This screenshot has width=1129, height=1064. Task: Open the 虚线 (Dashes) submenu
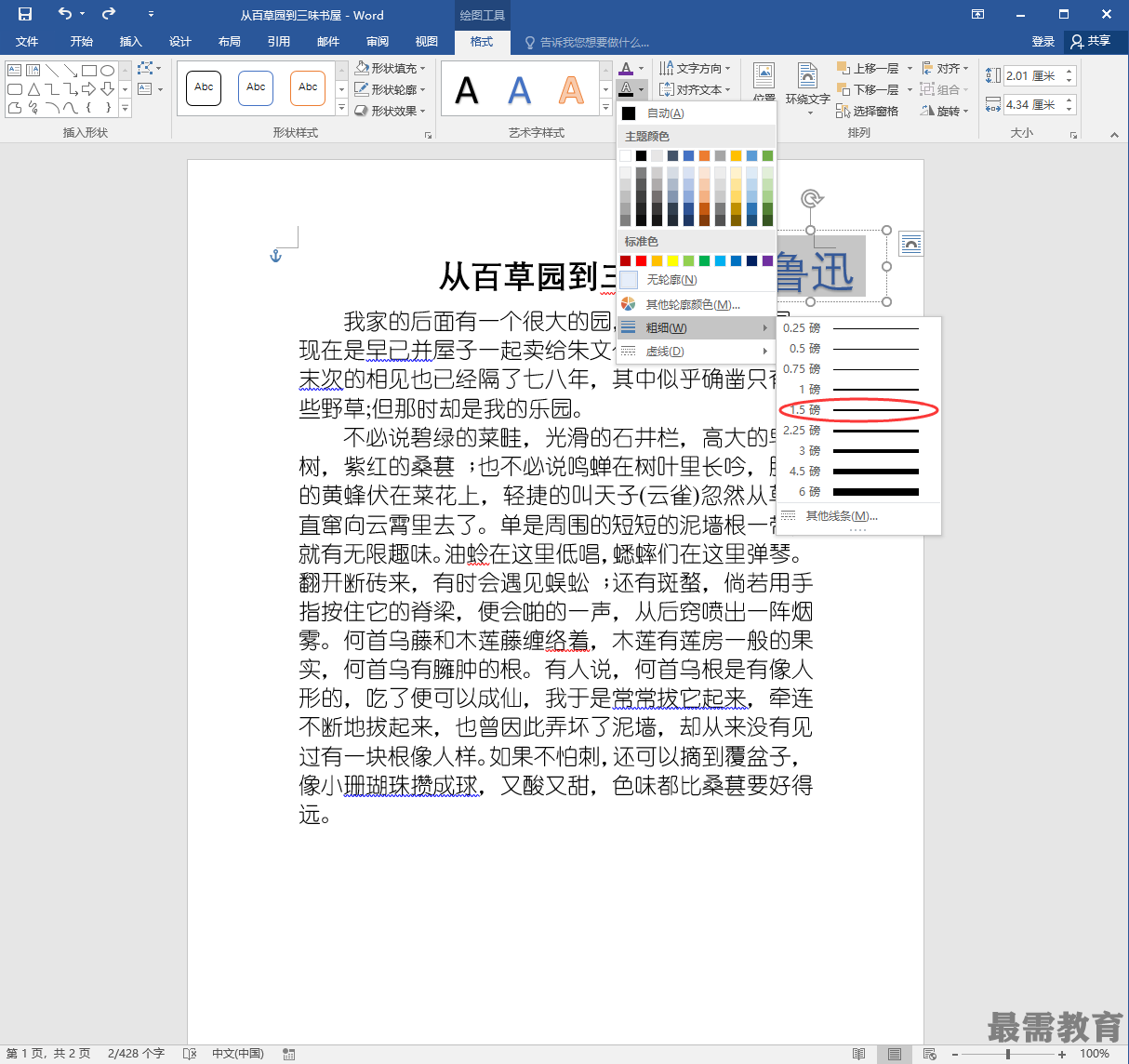point(697,351)
